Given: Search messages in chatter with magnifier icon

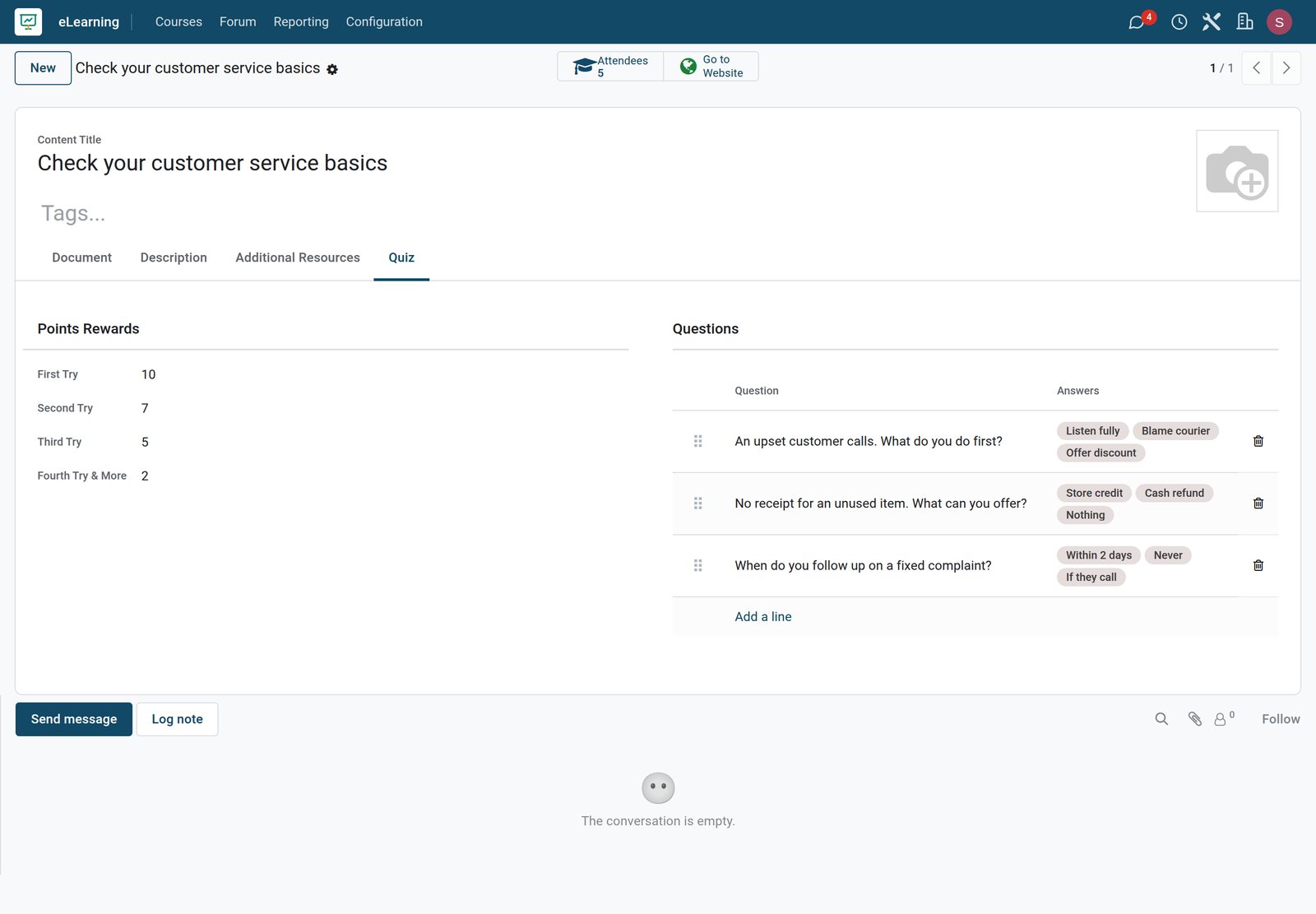Looking at the screenshot, I should pos(1161,719).
